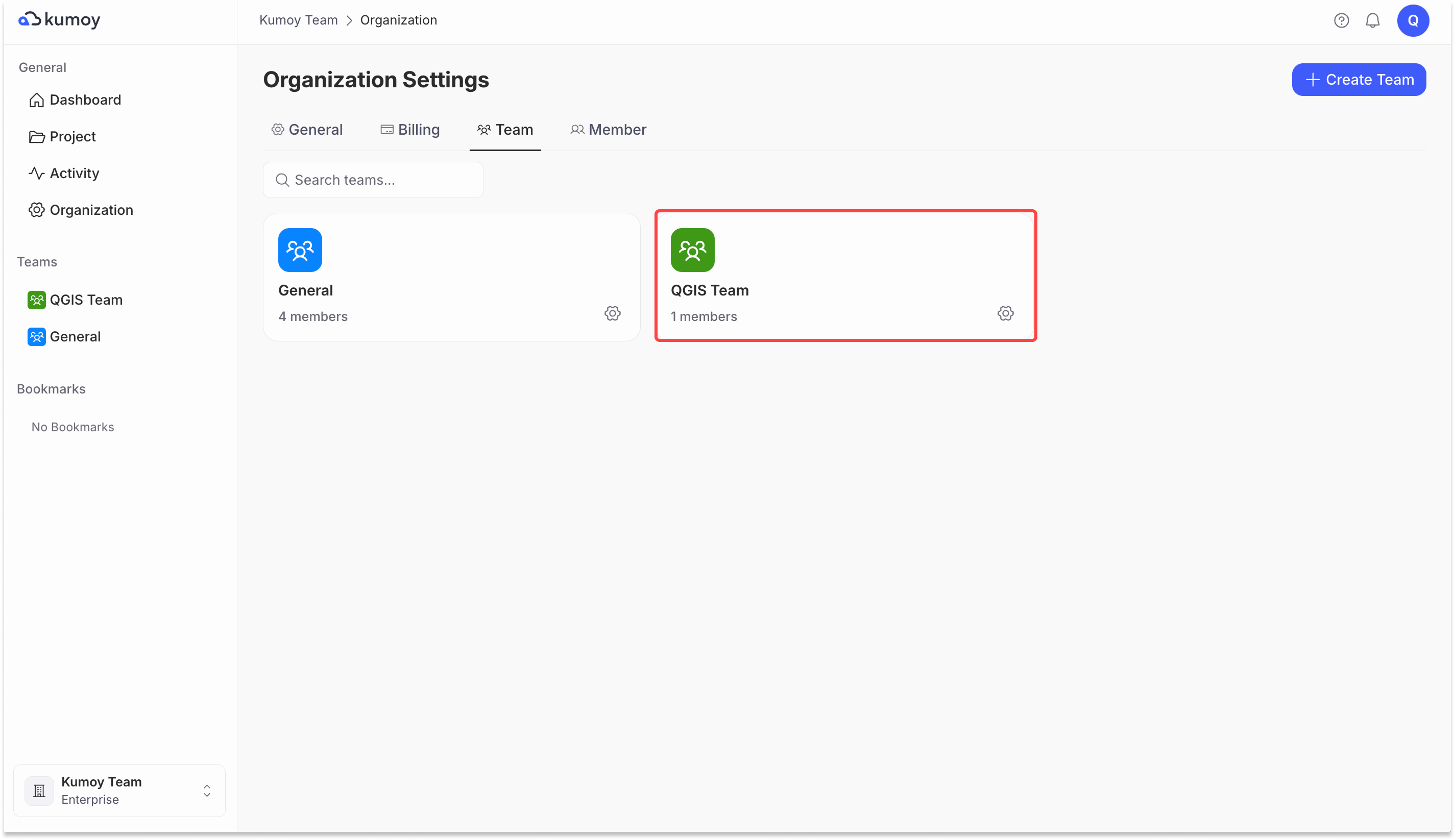Click green QGIS Team card icon
Viewport: 1455px width, 840px height.
click(x=692, y=250)
